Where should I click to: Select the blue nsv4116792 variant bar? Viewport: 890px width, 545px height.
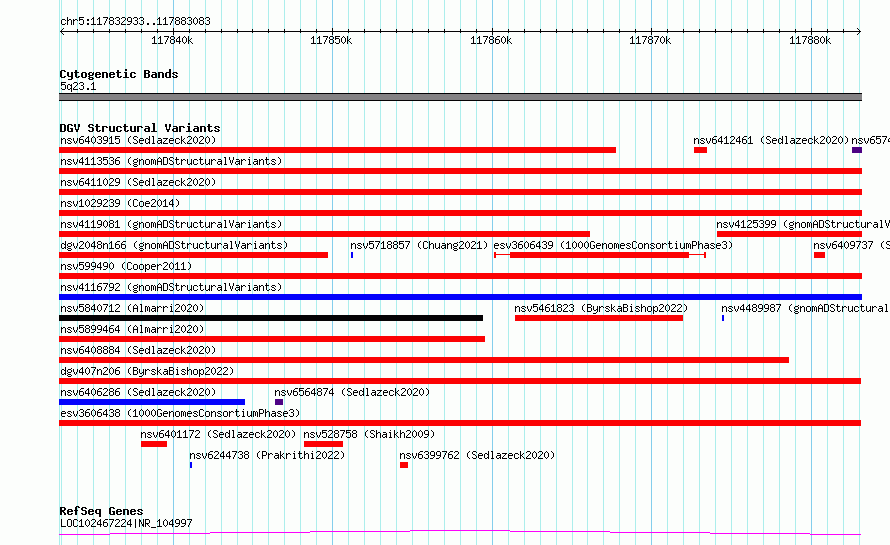tap(460, 297)
